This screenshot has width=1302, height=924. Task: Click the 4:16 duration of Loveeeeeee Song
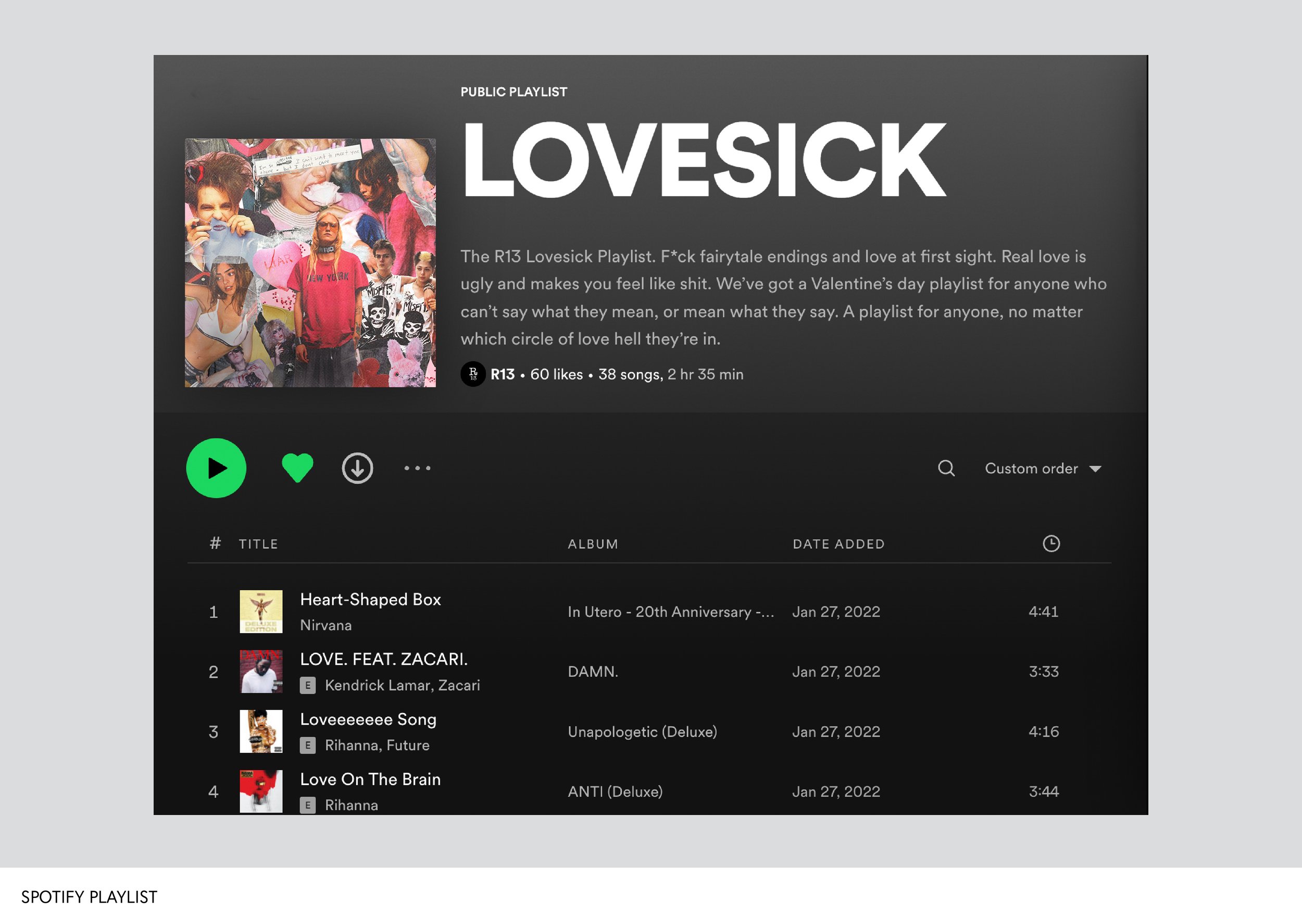click(x=1044, y=732)
